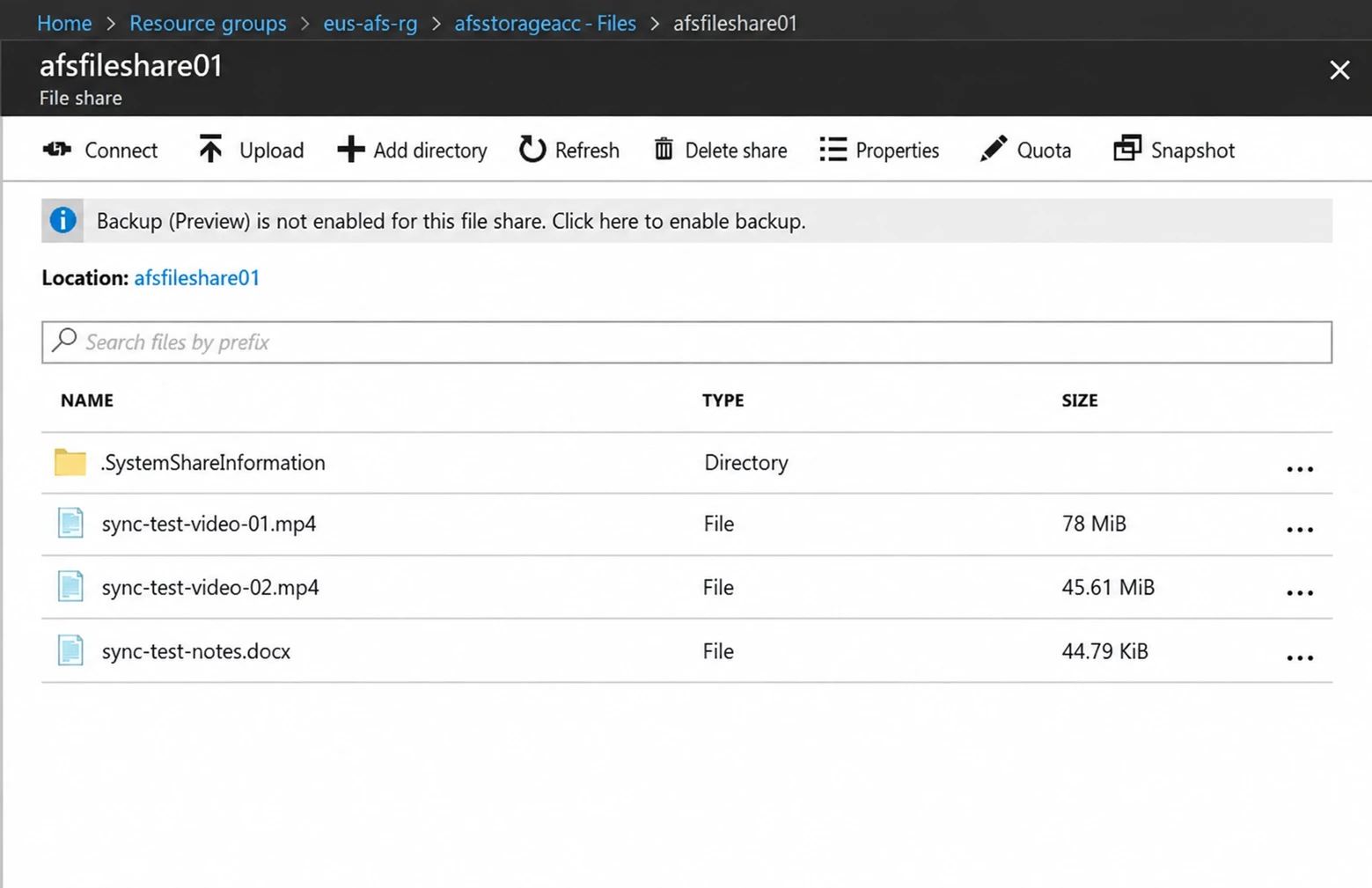Image resolution: width=1372 pixels, height=888 pixels.
Task: Open more options for .SystemShareInformation
Action: [1300, 469]
